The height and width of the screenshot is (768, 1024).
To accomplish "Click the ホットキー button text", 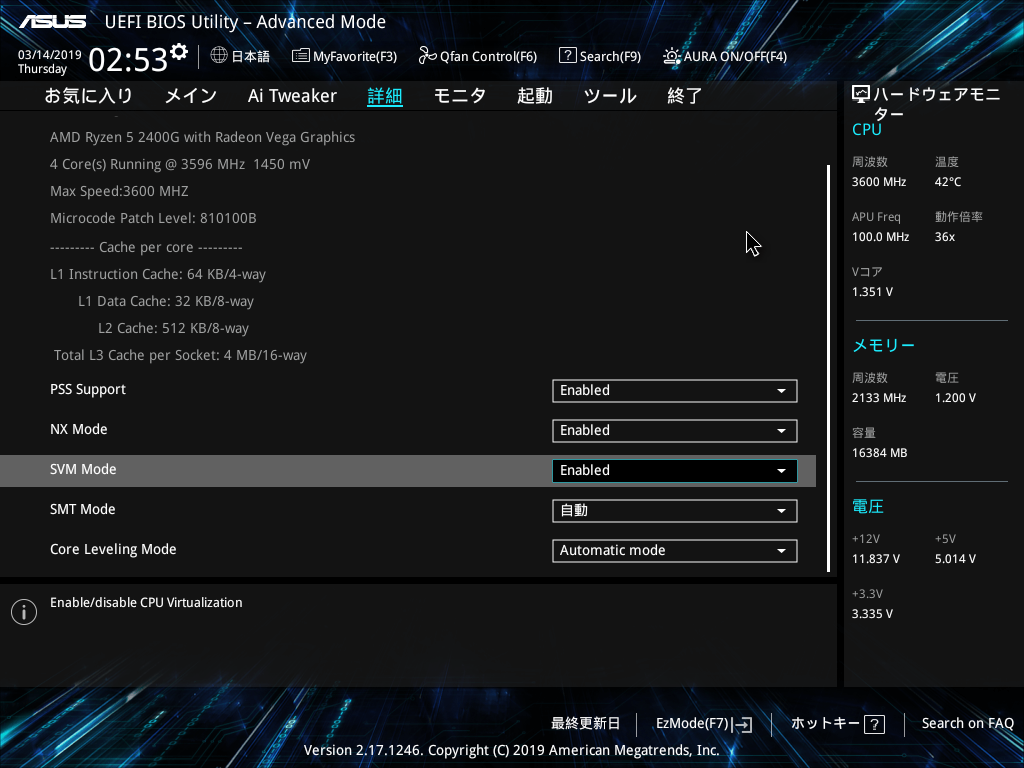I will click(x=825, y=724).
